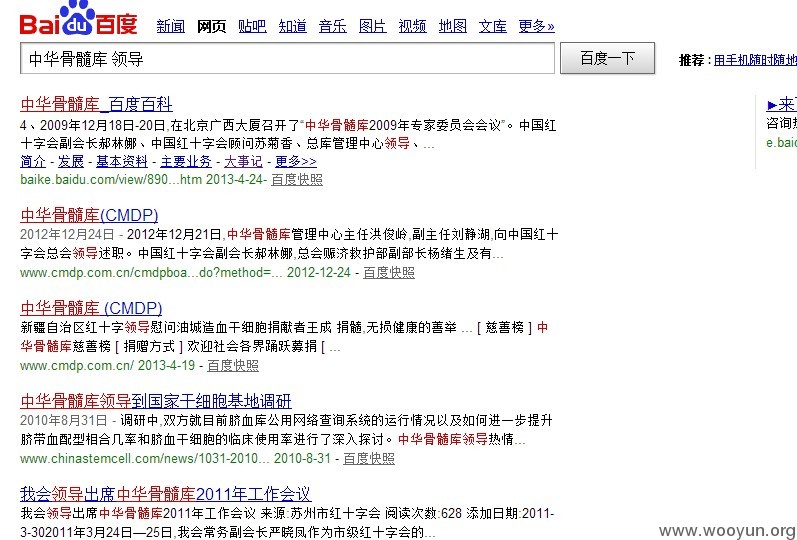Viewport: 797px width, 540px height.
Task: Select the 网页 tab
Action: pos(211,26)
